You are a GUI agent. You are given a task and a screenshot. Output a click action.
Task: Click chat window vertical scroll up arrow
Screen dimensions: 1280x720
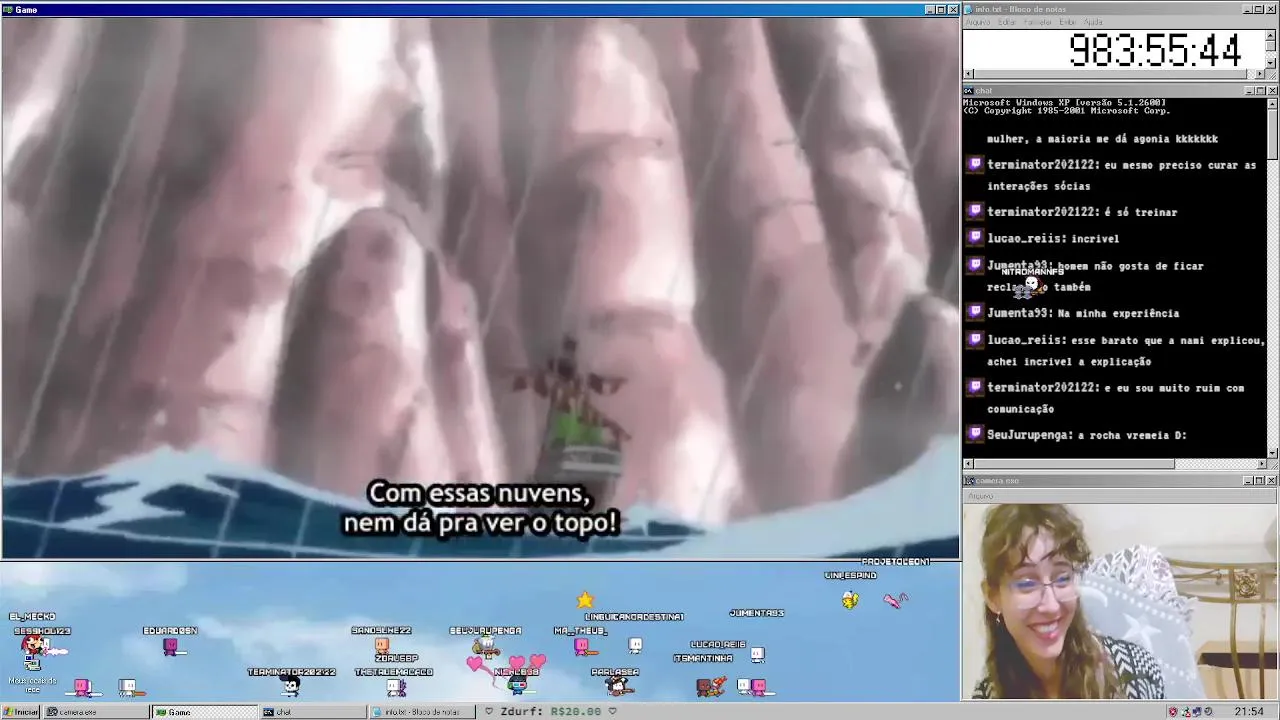1271,103
